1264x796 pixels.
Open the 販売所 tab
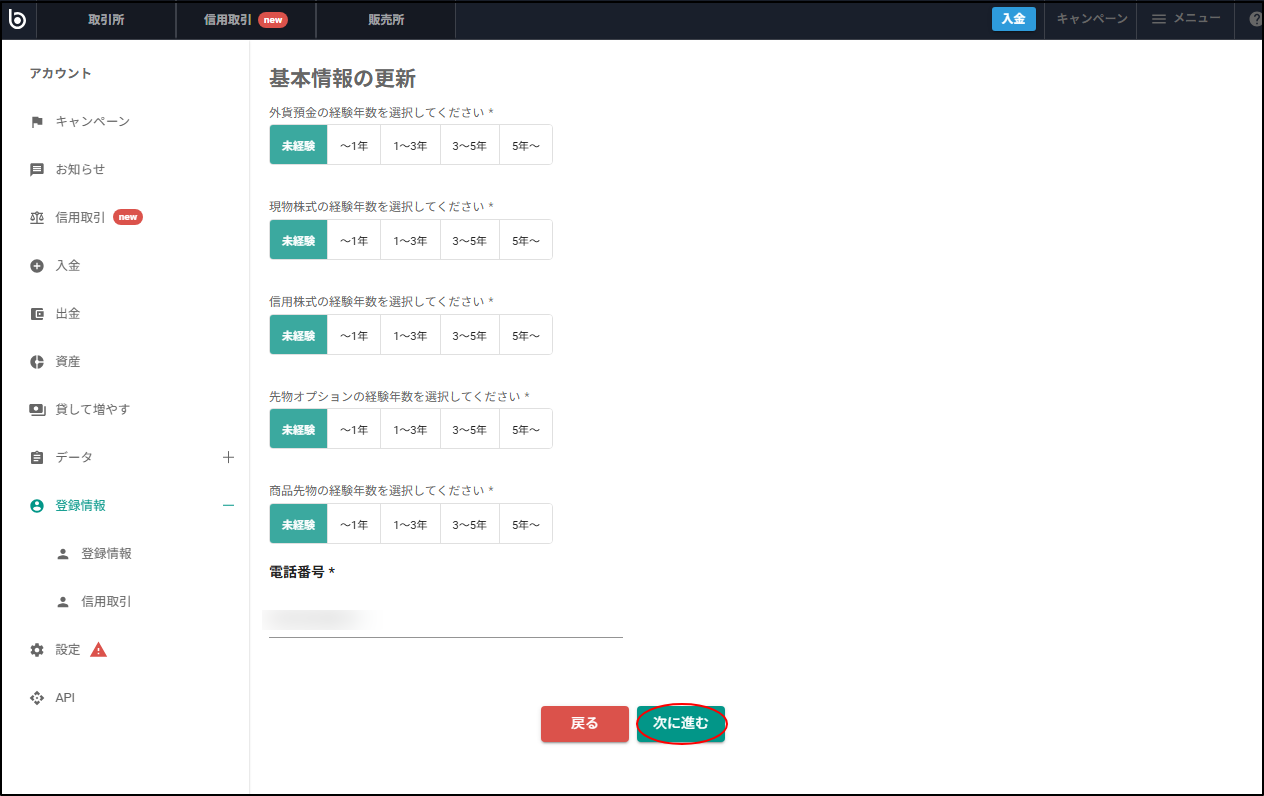[386, 19]
